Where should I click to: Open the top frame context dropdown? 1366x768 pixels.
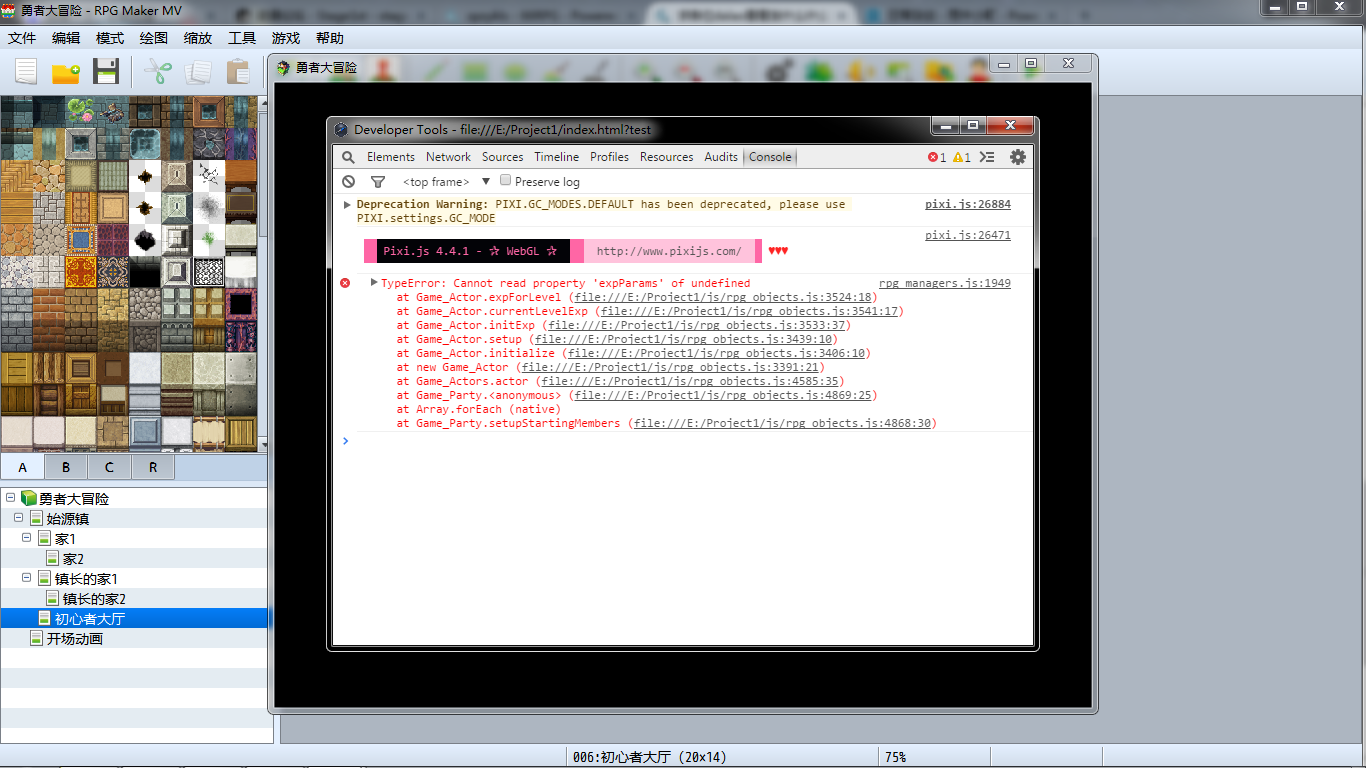446,182
